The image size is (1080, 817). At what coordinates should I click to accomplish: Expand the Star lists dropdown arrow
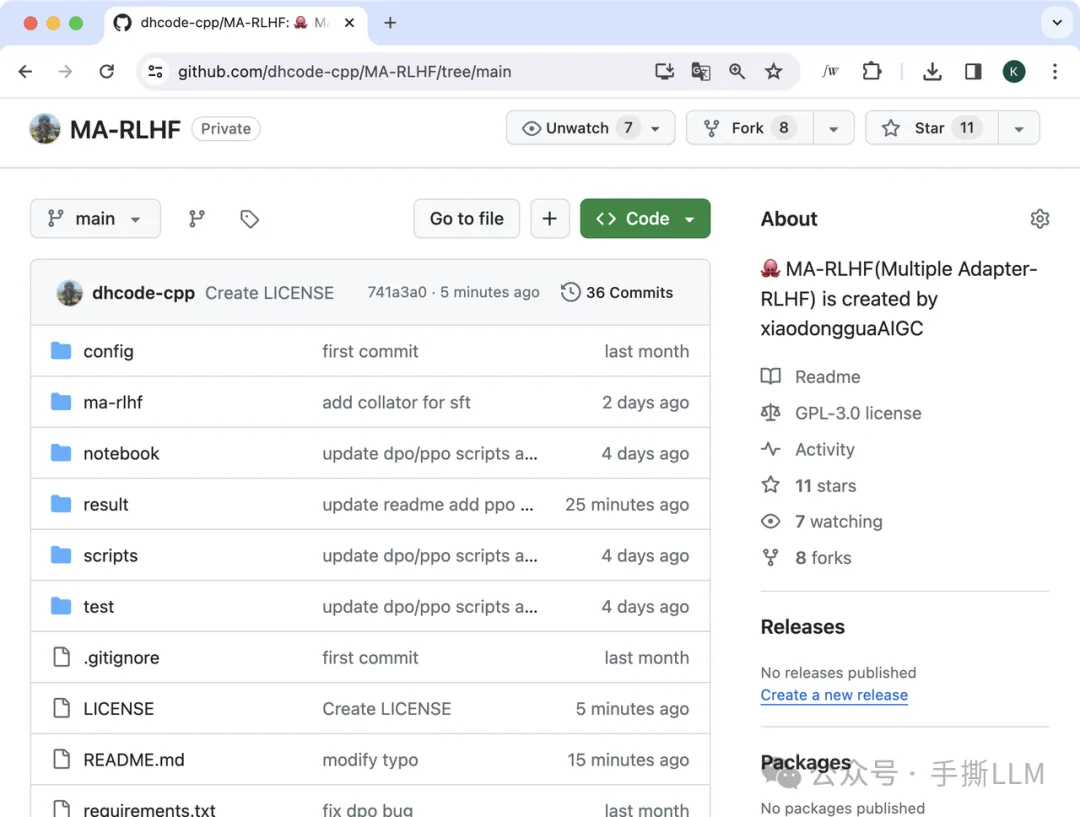[1019, 129]
